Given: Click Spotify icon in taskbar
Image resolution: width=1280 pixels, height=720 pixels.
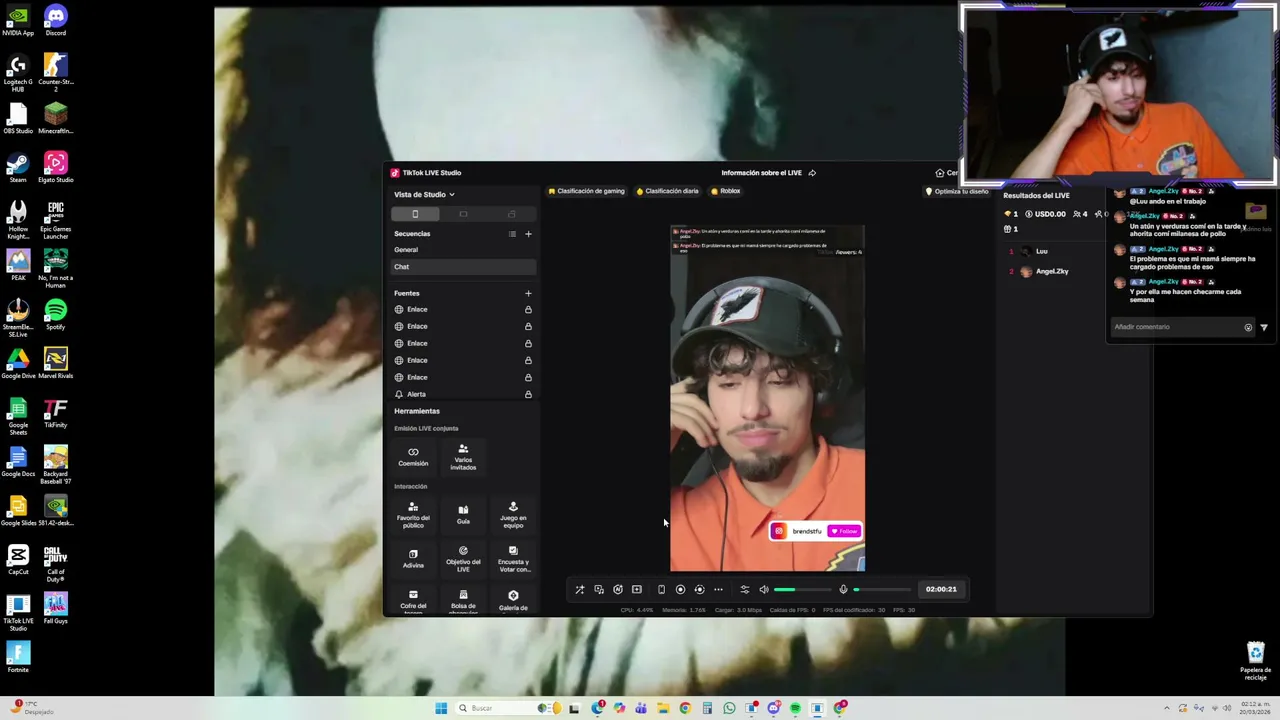Looking at the screenshot, I should click(795, 708).
